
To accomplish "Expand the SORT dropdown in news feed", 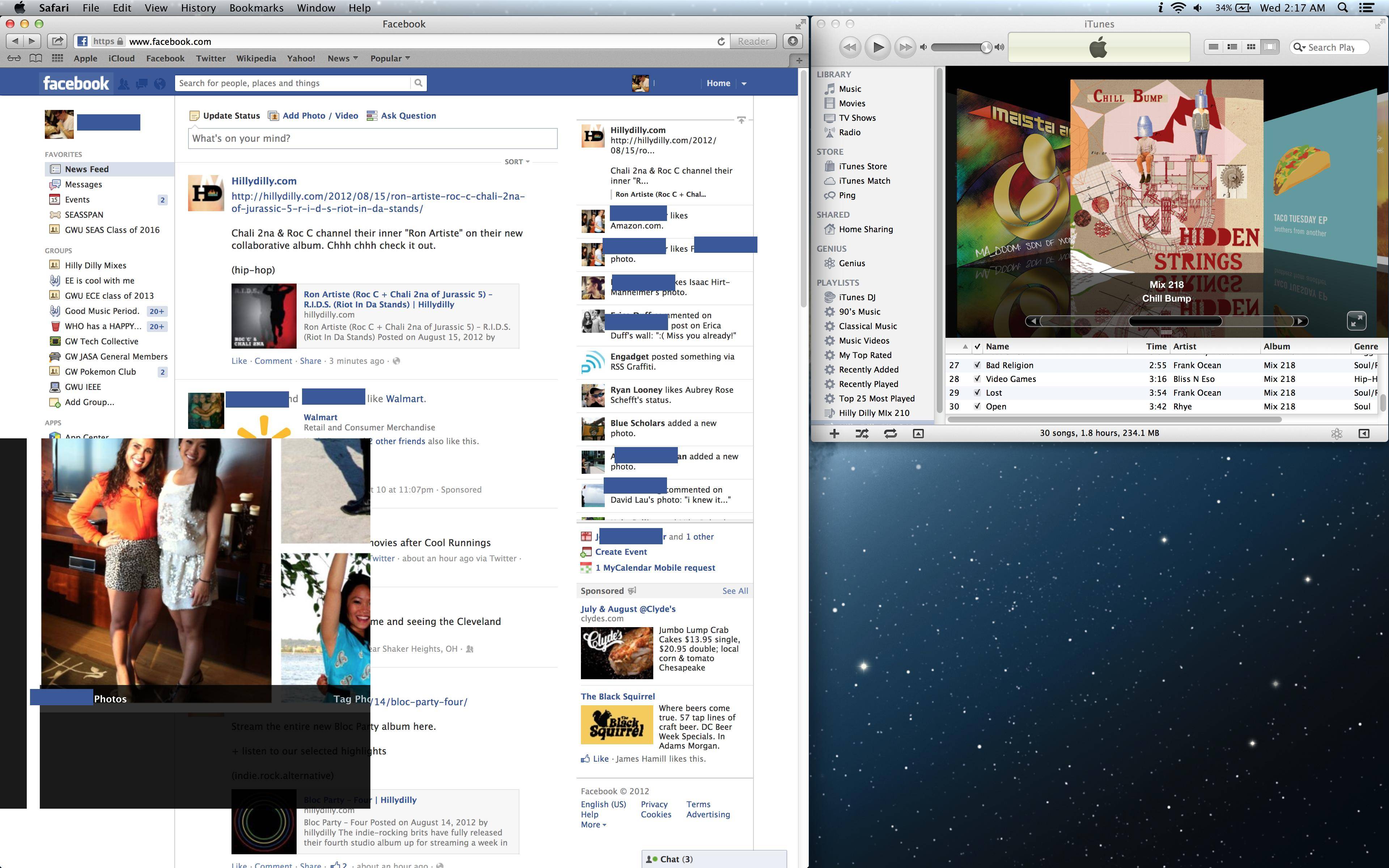I will pyautogui.click(x=517, y=162).
